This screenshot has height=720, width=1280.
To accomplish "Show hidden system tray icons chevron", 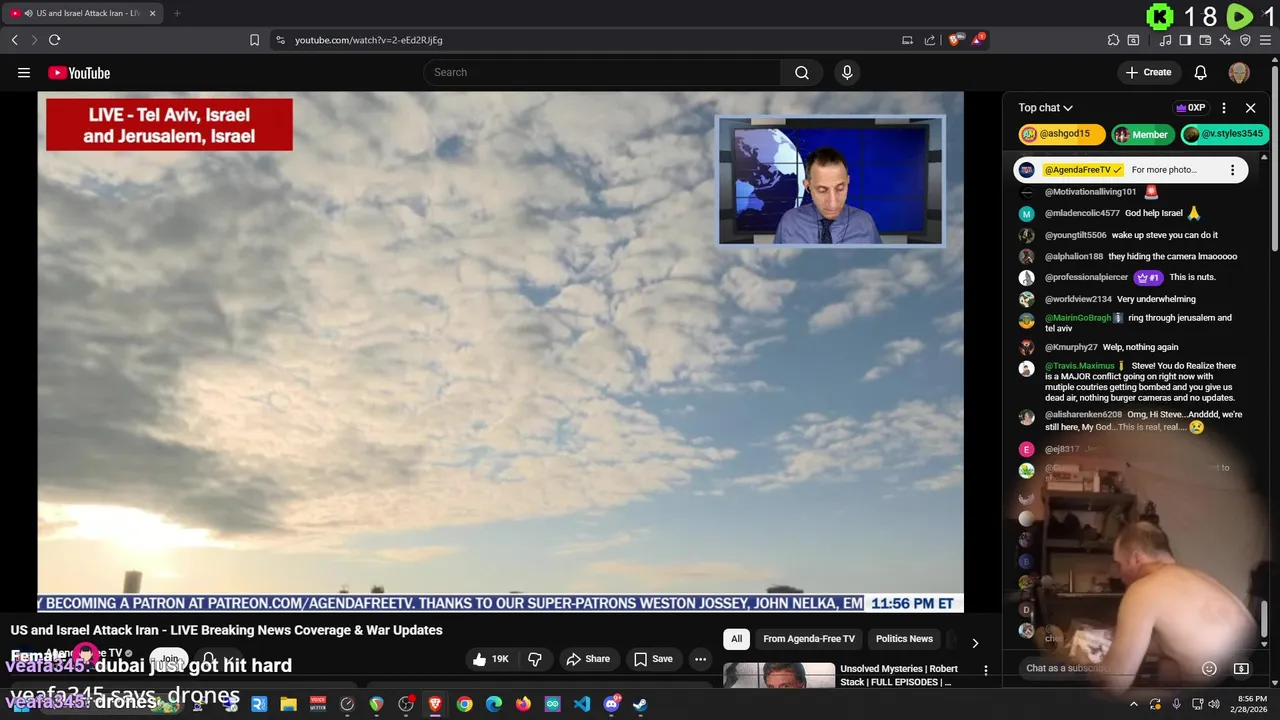I will coord(1133,704).
